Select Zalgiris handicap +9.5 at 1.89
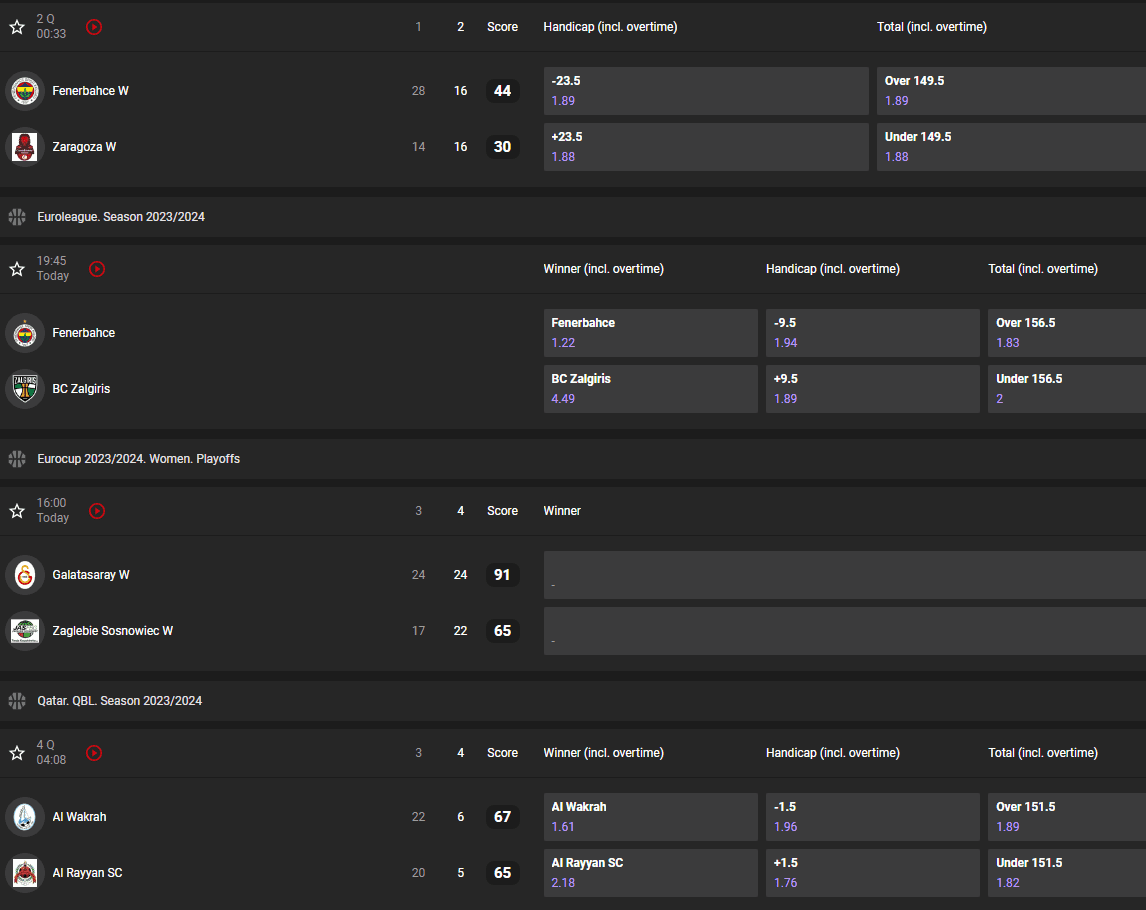The height and width of the screenshot is (910, 1146). pos(873,389)
